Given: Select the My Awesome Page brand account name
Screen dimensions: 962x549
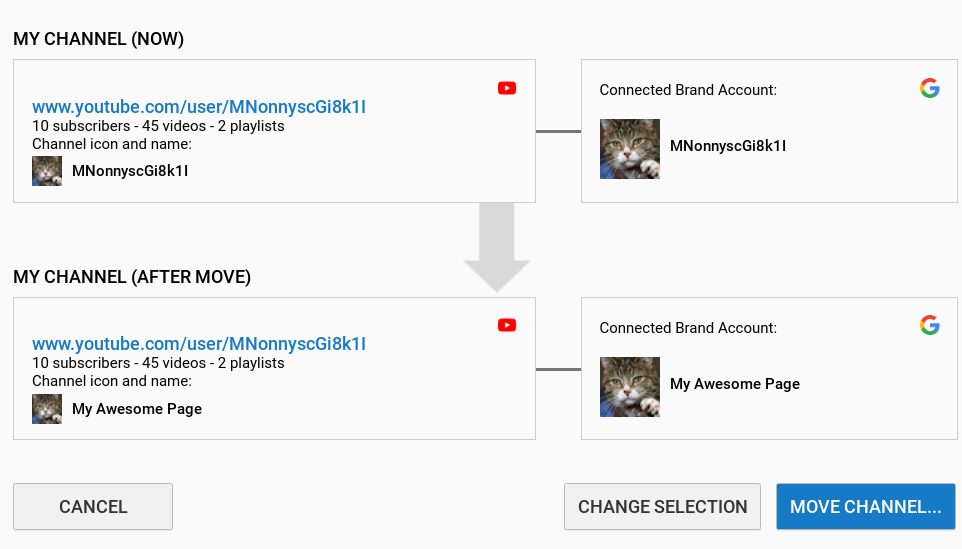Looking at the screenshot, I should tap(735, 384).
